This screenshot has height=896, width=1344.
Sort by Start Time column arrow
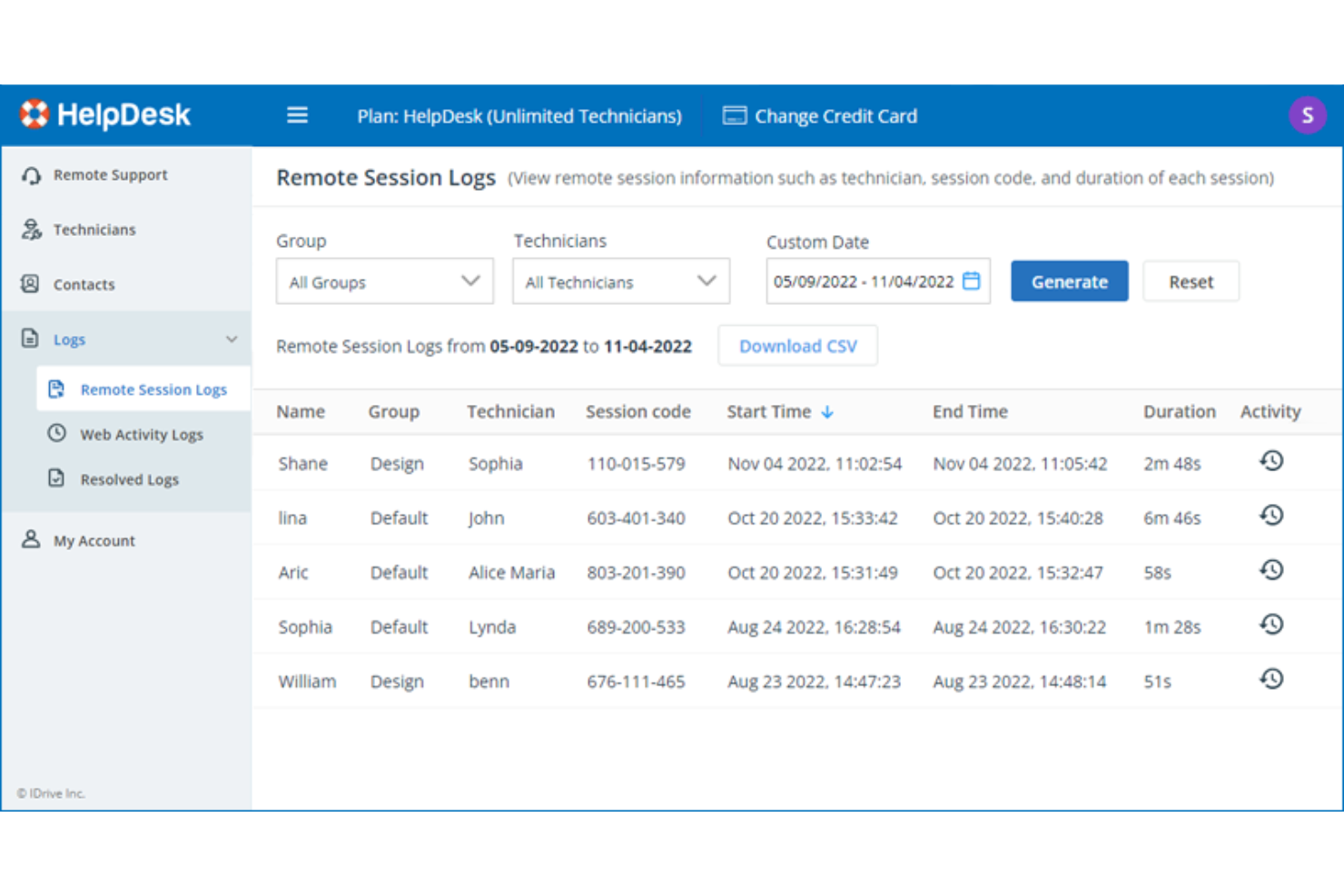pos(827,412)
